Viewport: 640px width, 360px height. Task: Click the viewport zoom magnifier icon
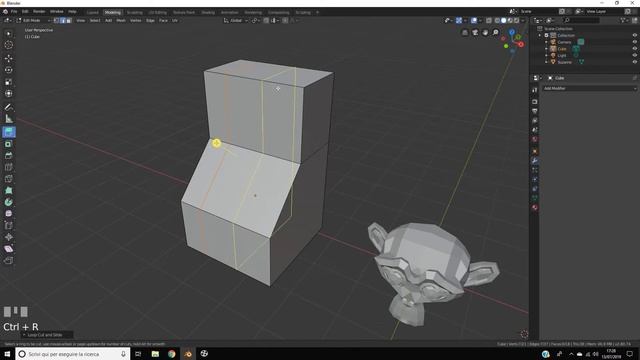pos(496,32)
